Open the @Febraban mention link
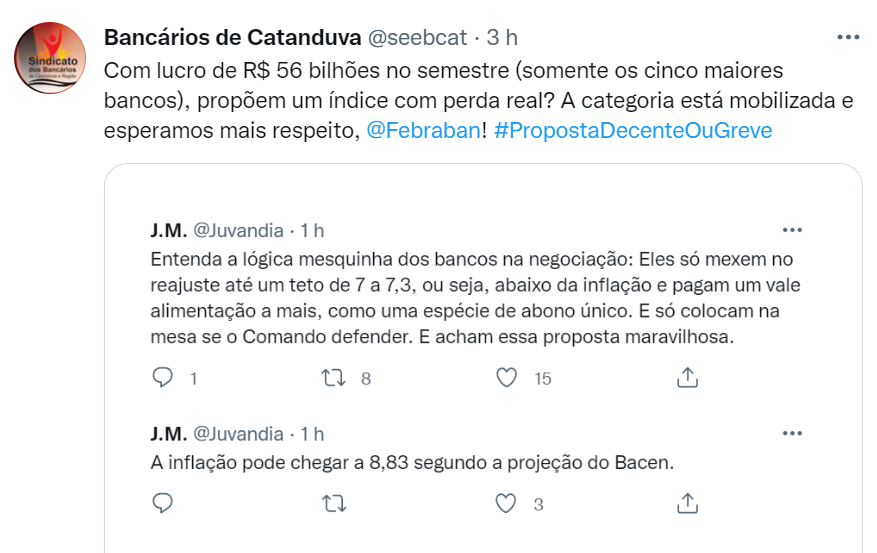877x553 pixels. tap(423, 130)
